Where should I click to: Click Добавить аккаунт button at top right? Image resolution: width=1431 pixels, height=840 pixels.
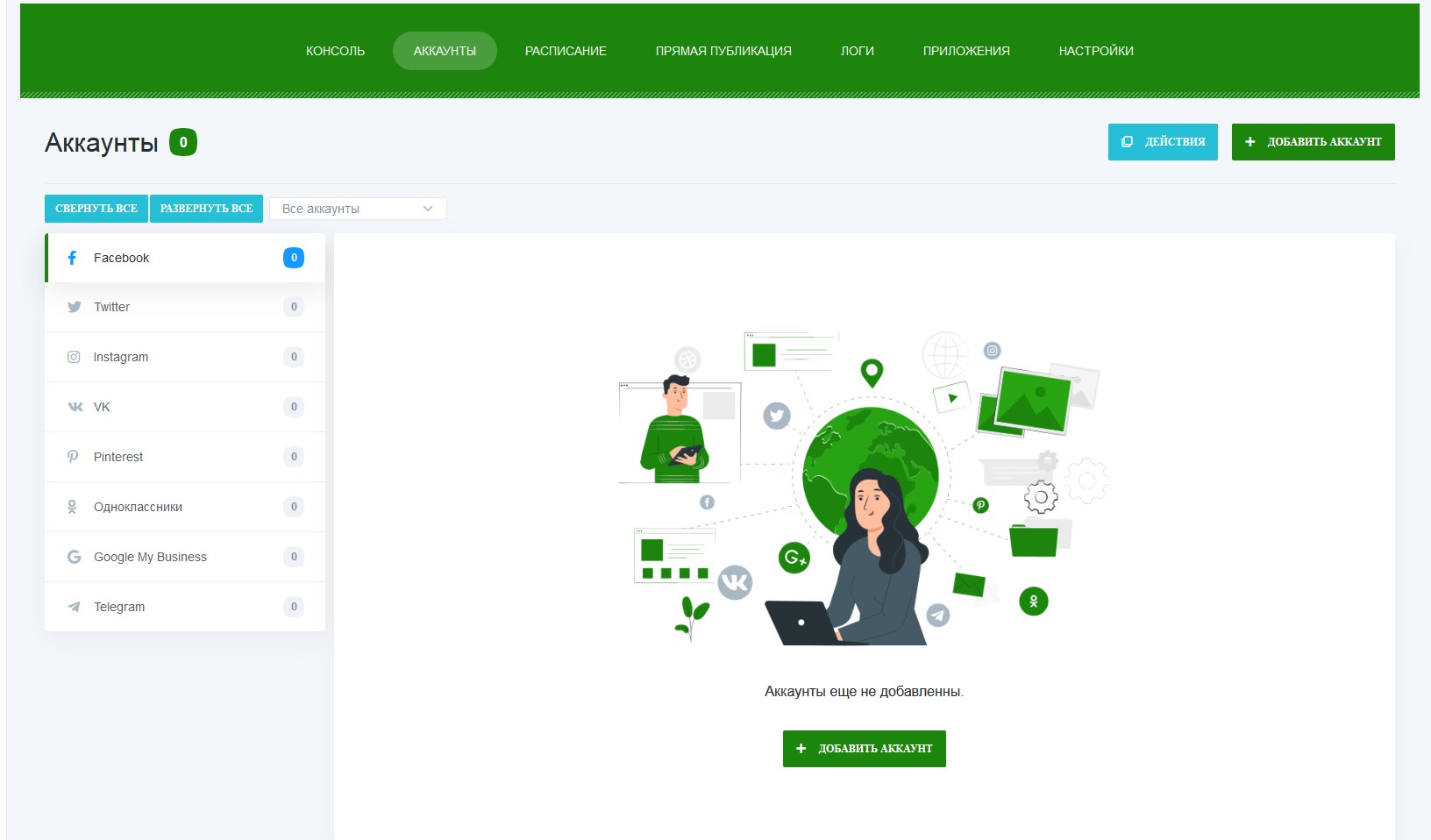(1313, 142)
